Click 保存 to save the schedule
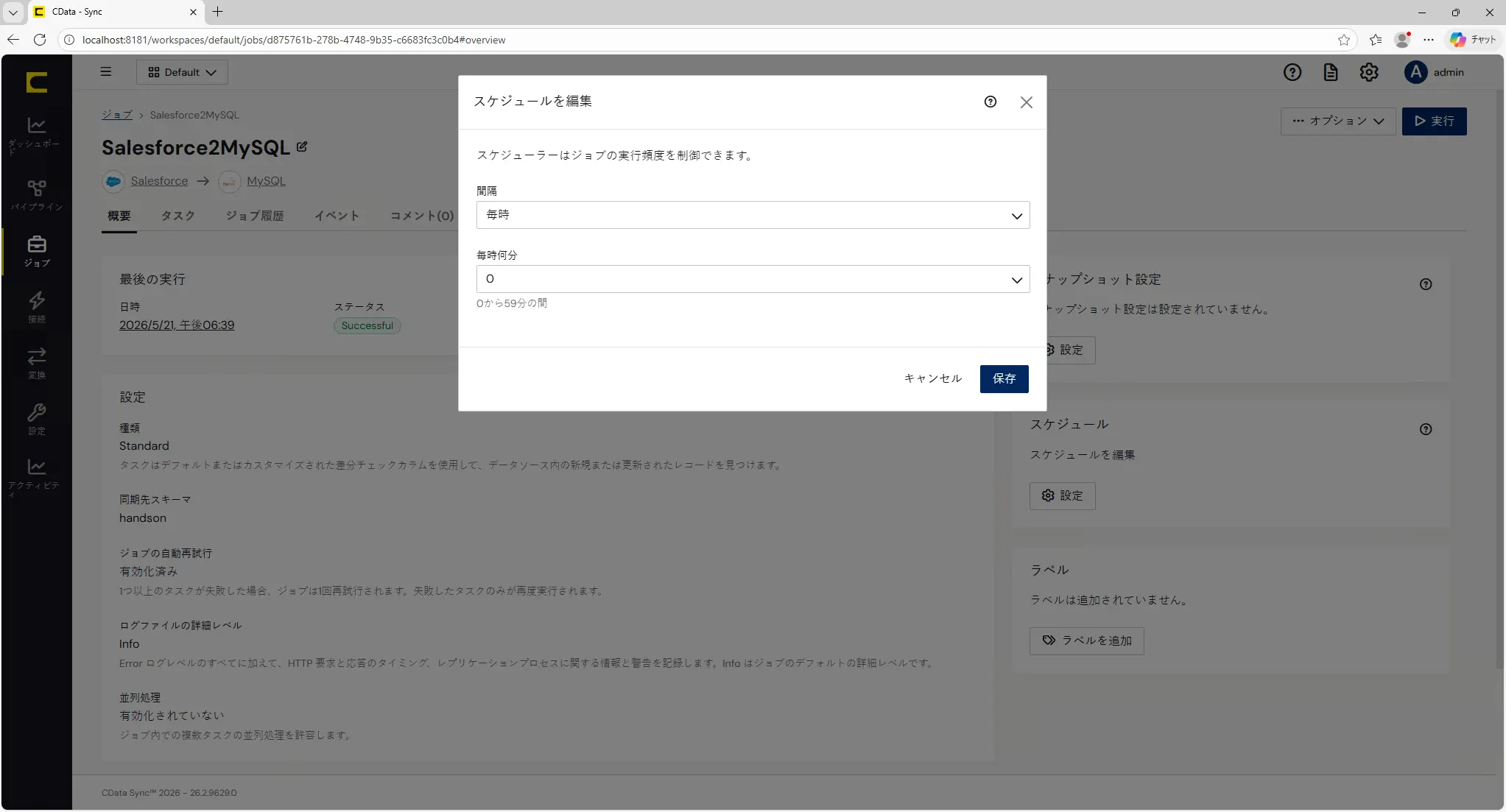 click(x=1004, y=379)
